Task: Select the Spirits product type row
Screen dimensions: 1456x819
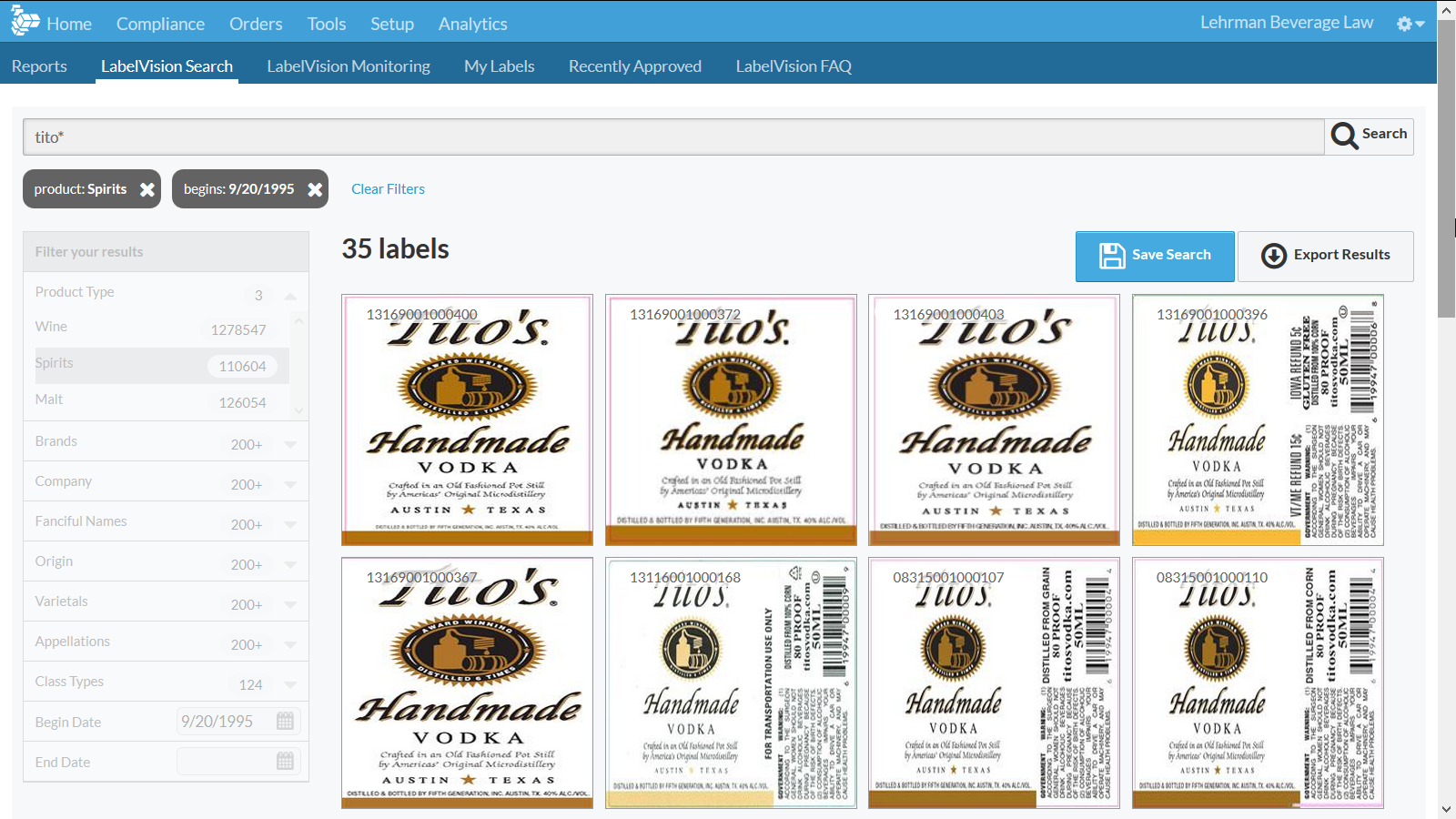Action: (162, 365)
